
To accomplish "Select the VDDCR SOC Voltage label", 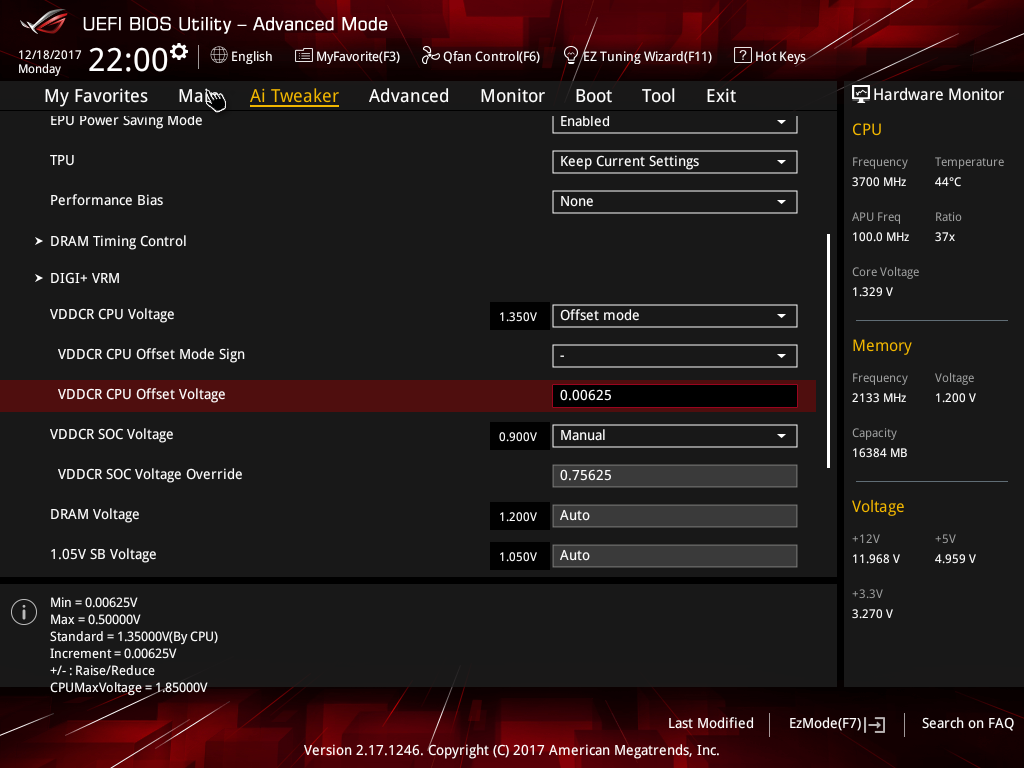I will pyautogui.click(x=112, y=434).
